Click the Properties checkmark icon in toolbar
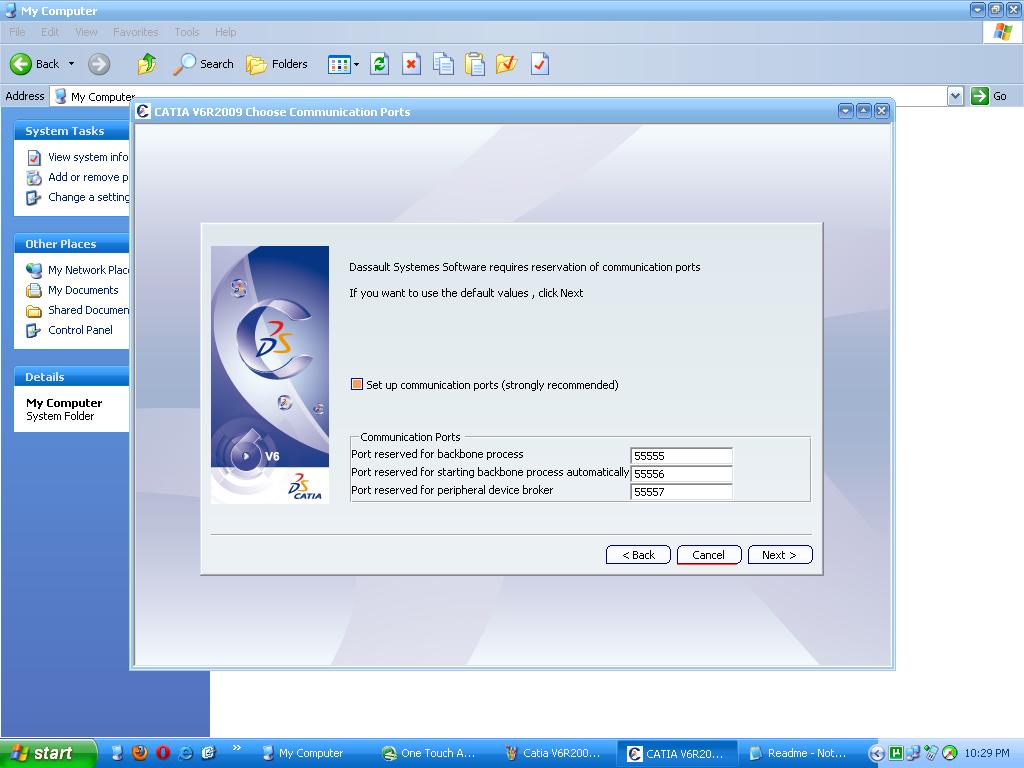The width and height of the screenshot is (1024, 768). [539, 64]
